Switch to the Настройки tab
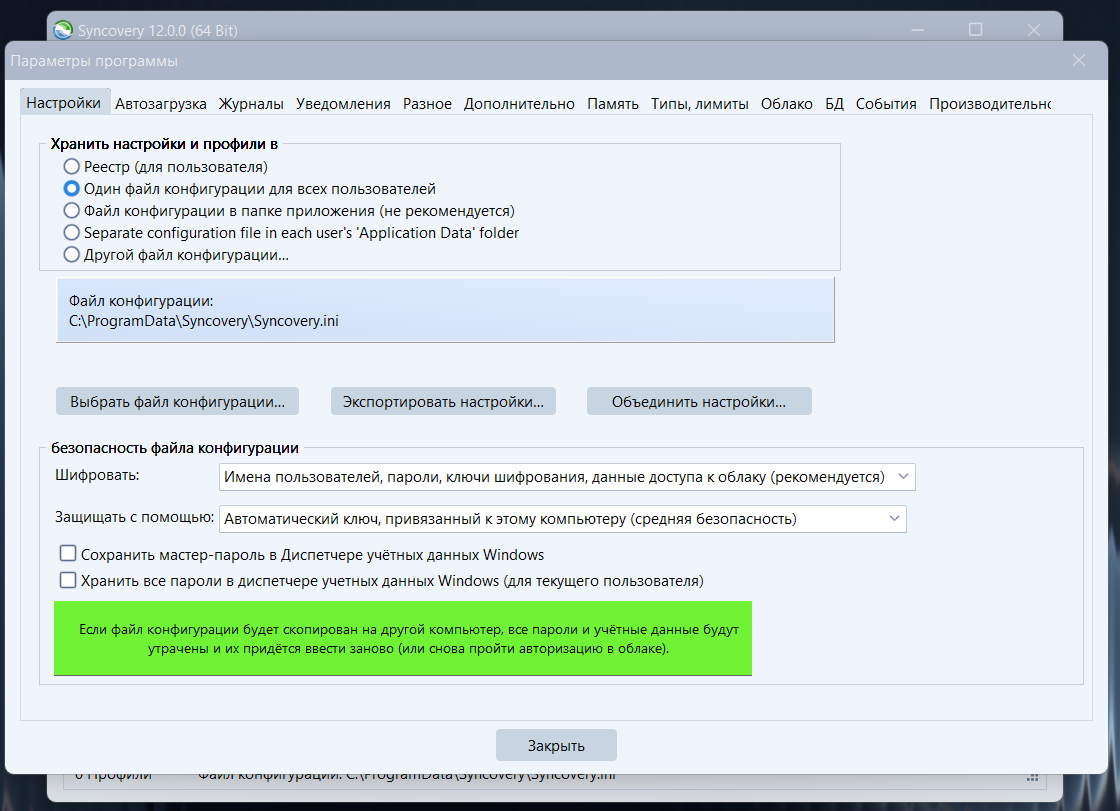The image size is (1120, 811). click(x=64, y=103)
